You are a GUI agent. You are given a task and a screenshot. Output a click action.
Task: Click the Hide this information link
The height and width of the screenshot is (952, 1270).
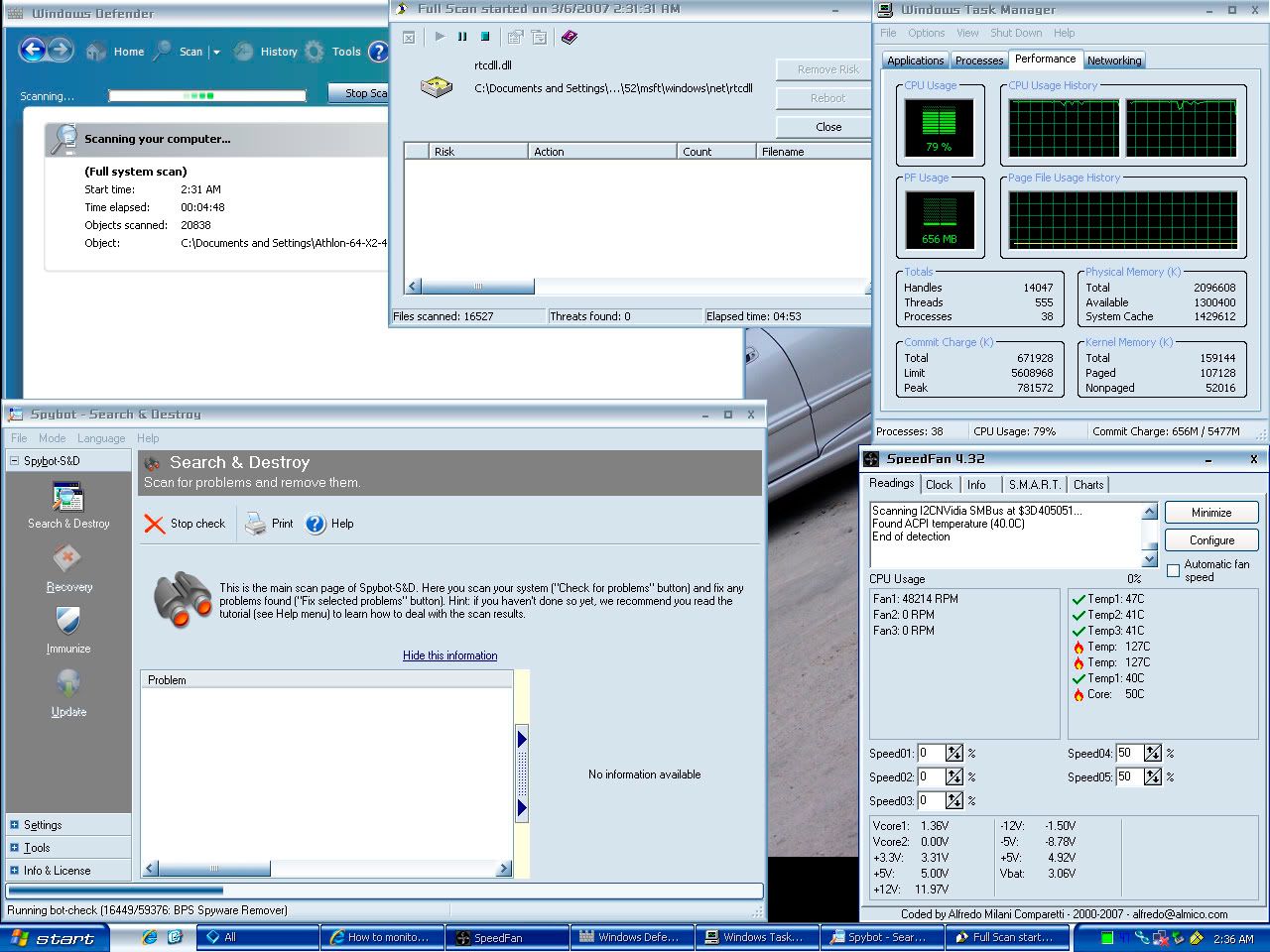449,655
